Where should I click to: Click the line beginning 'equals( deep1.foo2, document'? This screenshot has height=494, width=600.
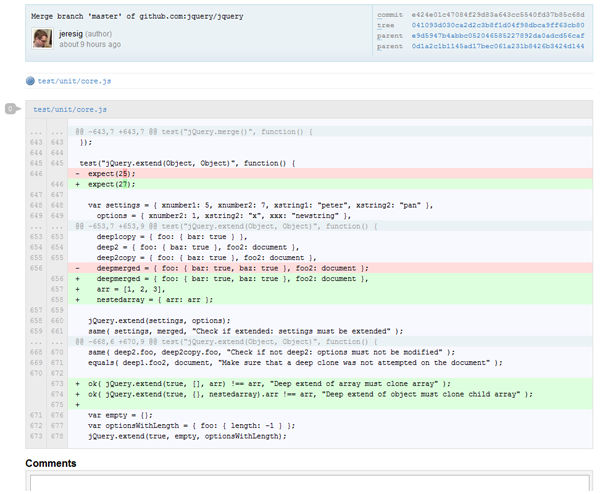click(x=330, y=363)
